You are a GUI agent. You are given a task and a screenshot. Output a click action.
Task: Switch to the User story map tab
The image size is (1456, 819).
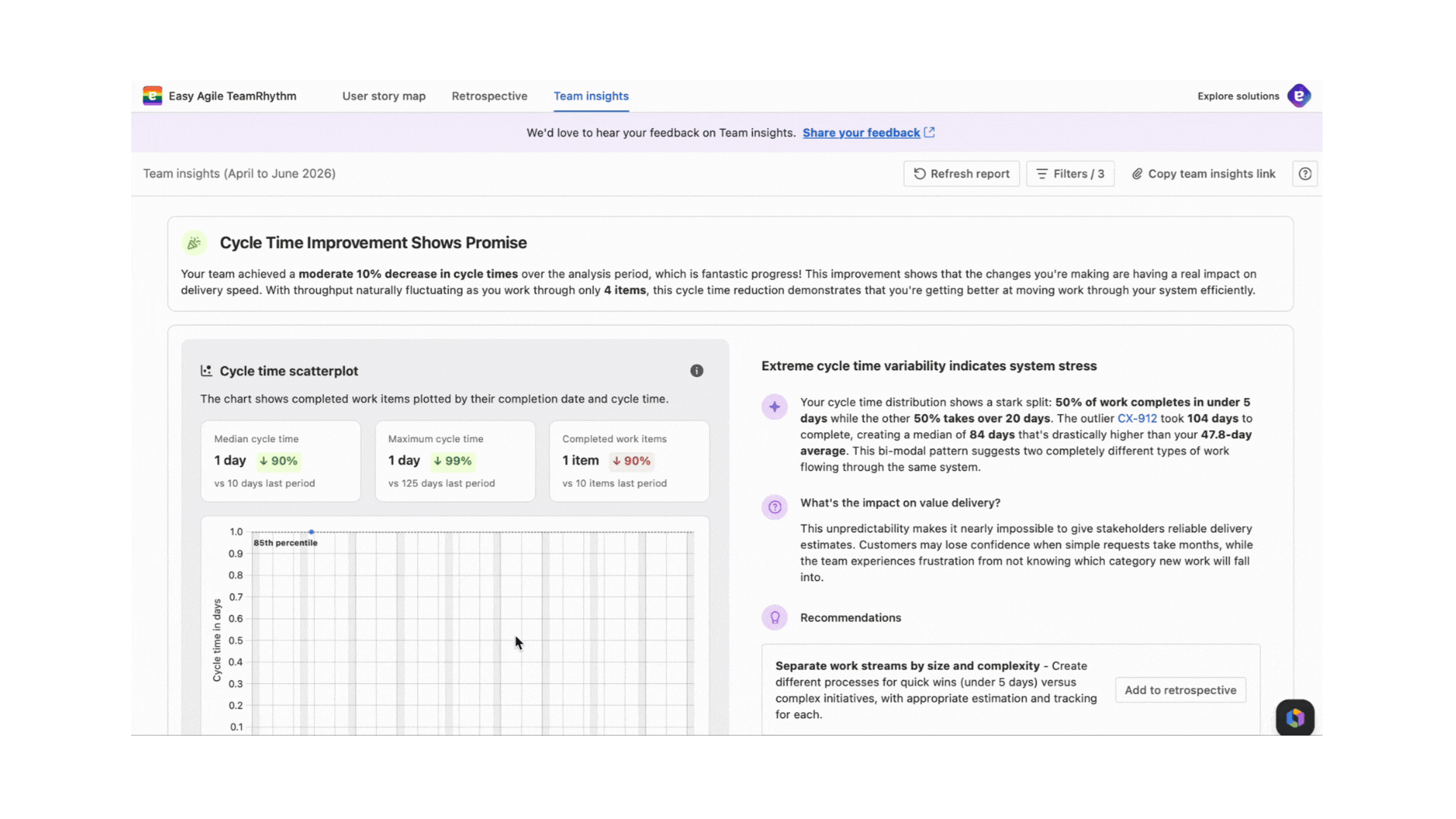click(384, 96)
